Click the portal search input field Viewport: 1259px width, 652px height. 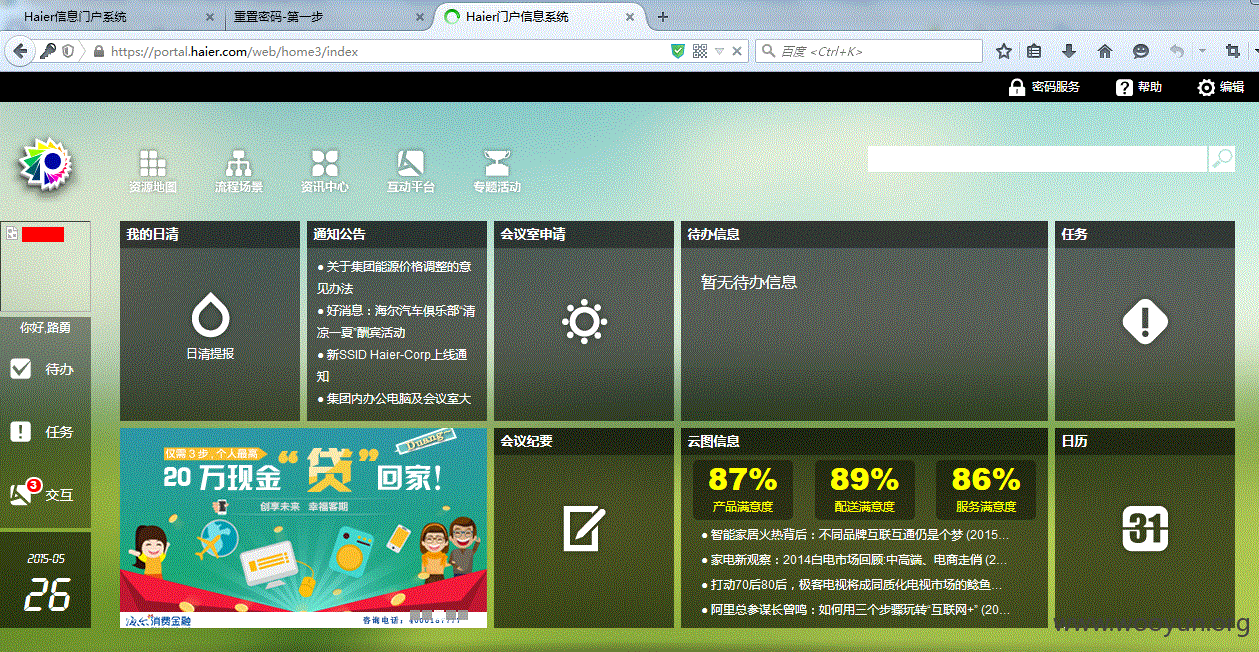pyautogui.click(x=1037, y=159)
